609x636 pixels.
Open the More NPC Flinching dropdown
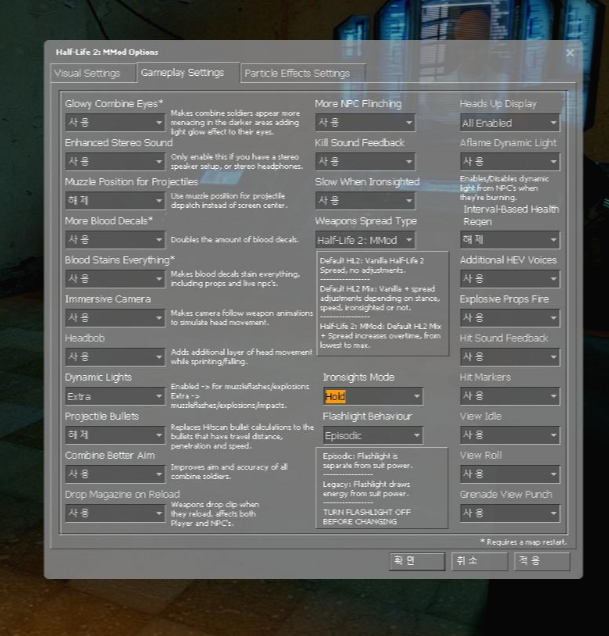[365, 122]
